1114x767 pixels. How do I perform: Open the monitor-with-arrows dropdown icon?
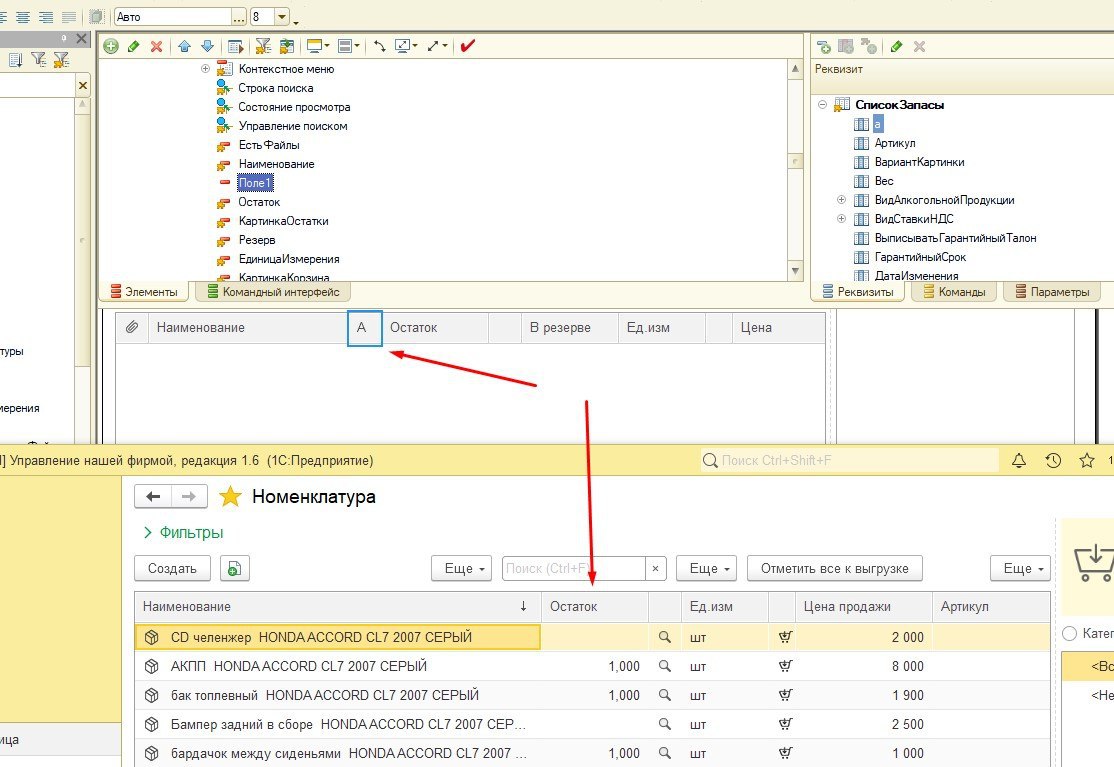406,46
